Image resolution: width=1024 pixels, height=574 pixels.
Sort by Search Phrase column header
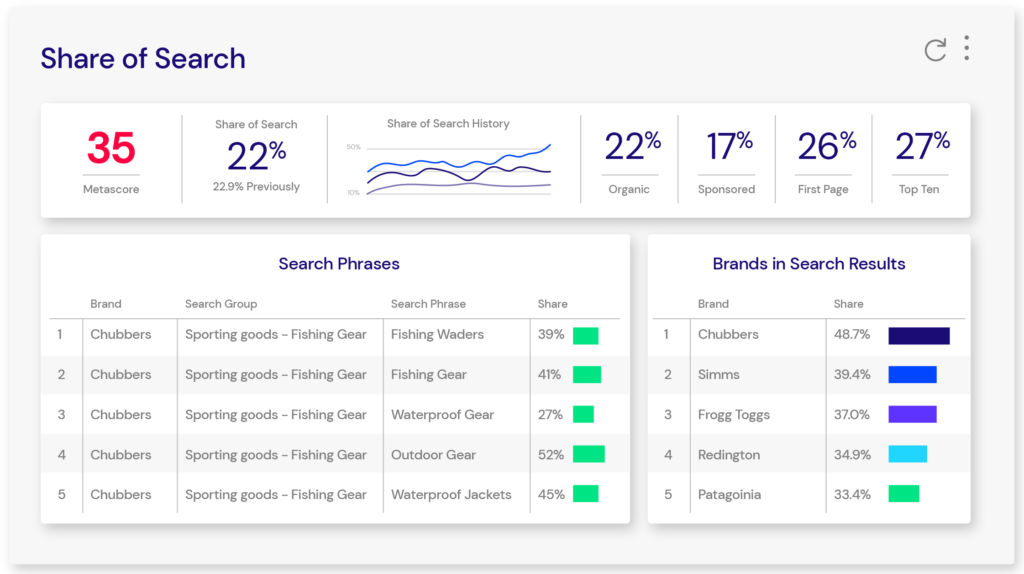pos(428,304)
